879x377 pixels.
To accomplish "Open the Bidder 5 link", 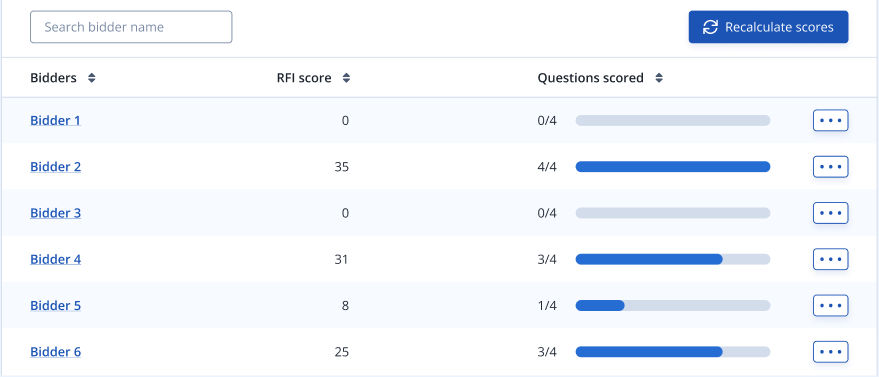I will (55, 306).
